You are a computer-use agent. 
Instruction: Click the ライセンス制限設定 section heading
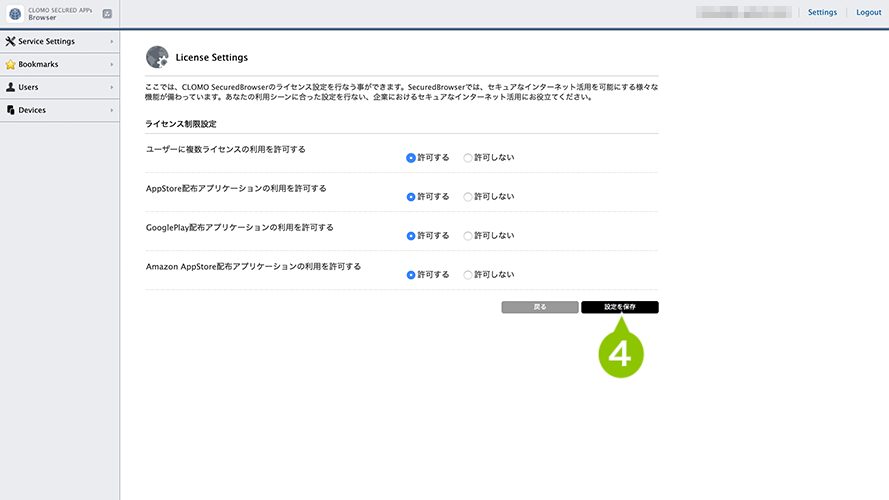click(x=181, y=124)
